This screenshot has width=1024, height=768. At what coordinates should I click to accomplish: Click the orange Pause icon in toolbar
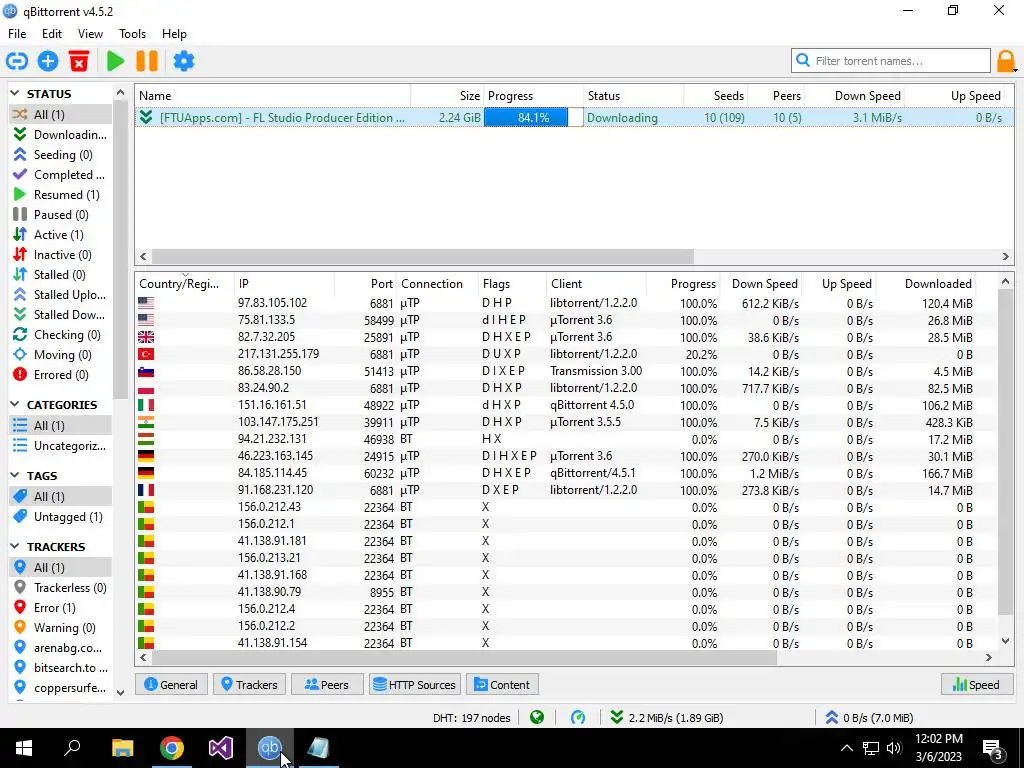(147, 61)
